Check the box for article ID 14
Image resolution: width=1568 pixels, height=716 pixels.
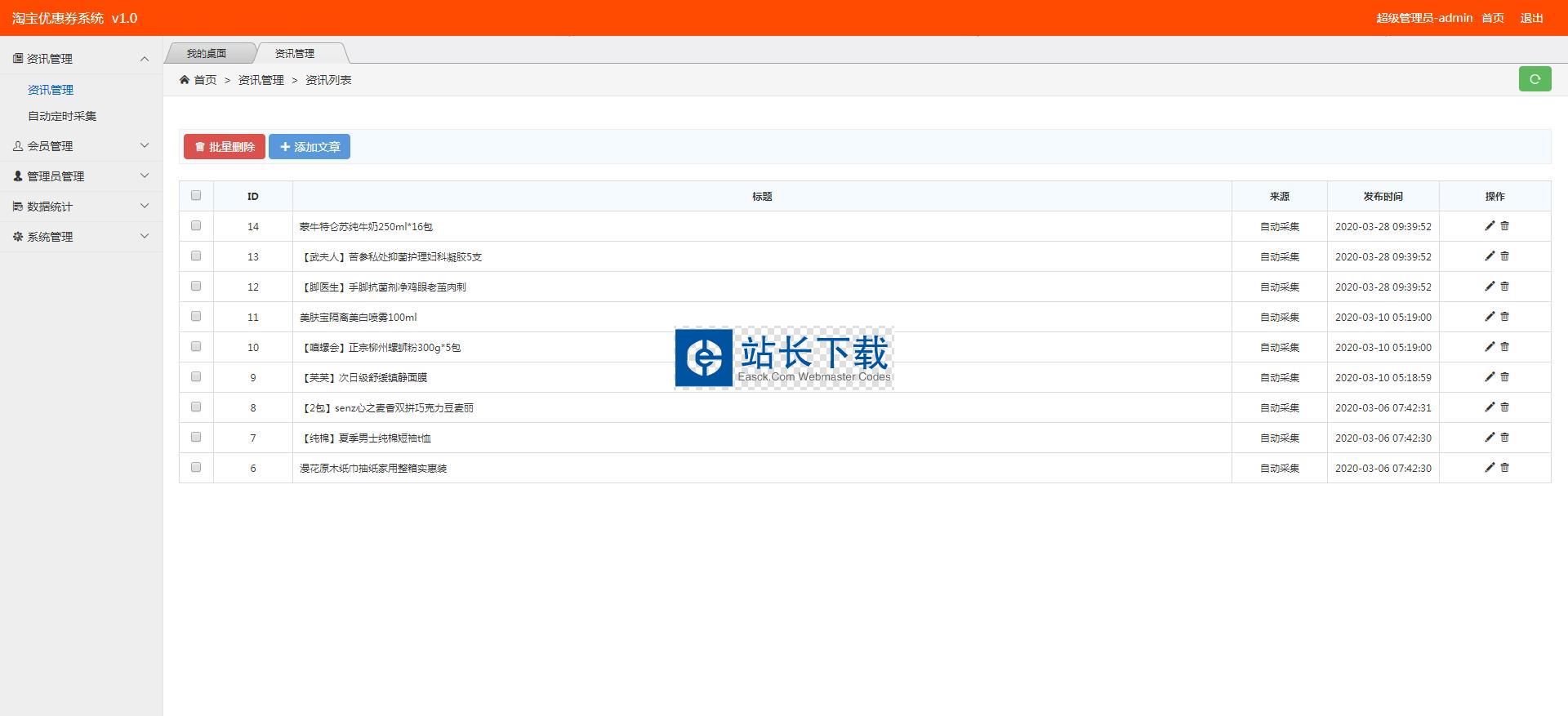click(x=196, y=225)
